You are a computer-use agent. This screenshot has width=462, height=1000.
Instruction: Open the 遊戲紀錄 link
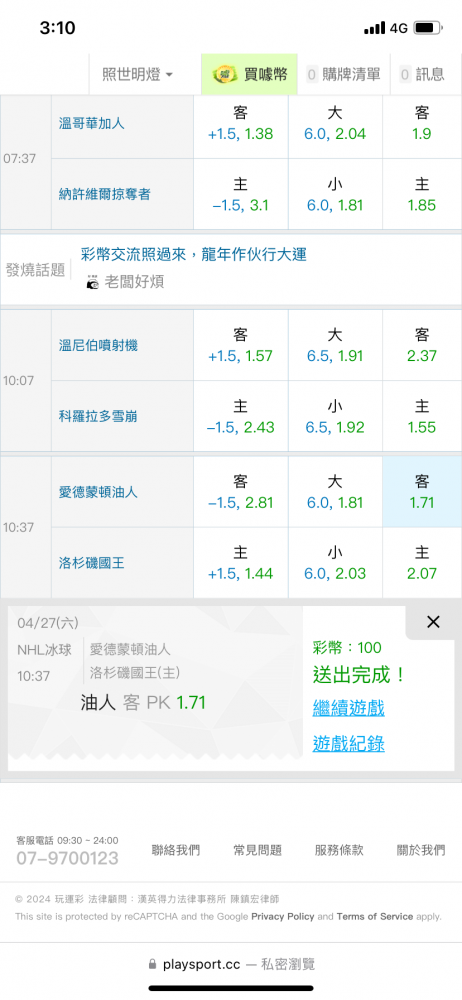tap(348, 743)
